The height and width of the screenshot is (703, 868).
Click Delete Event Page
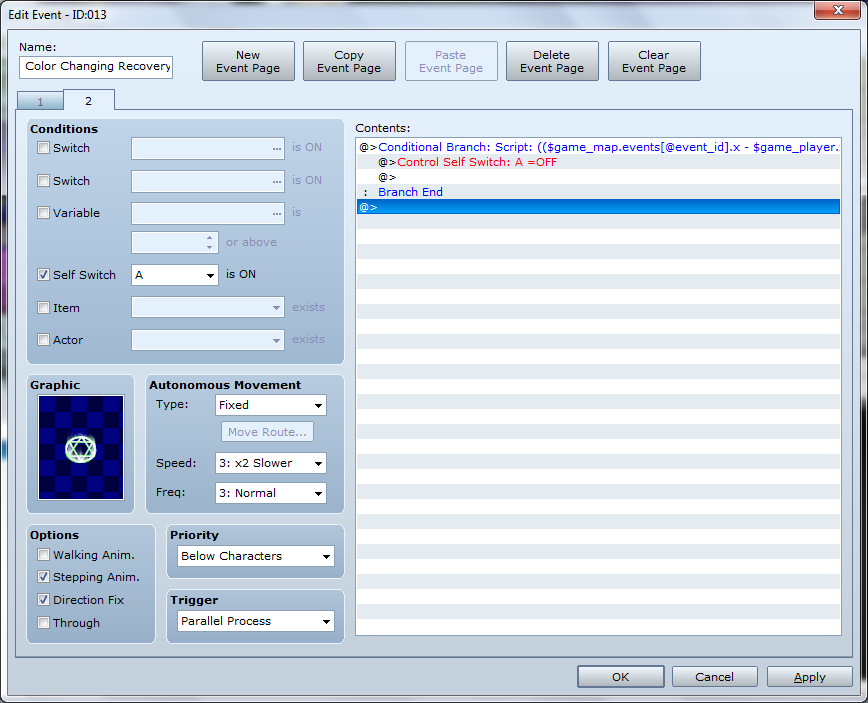coord(552,61)
